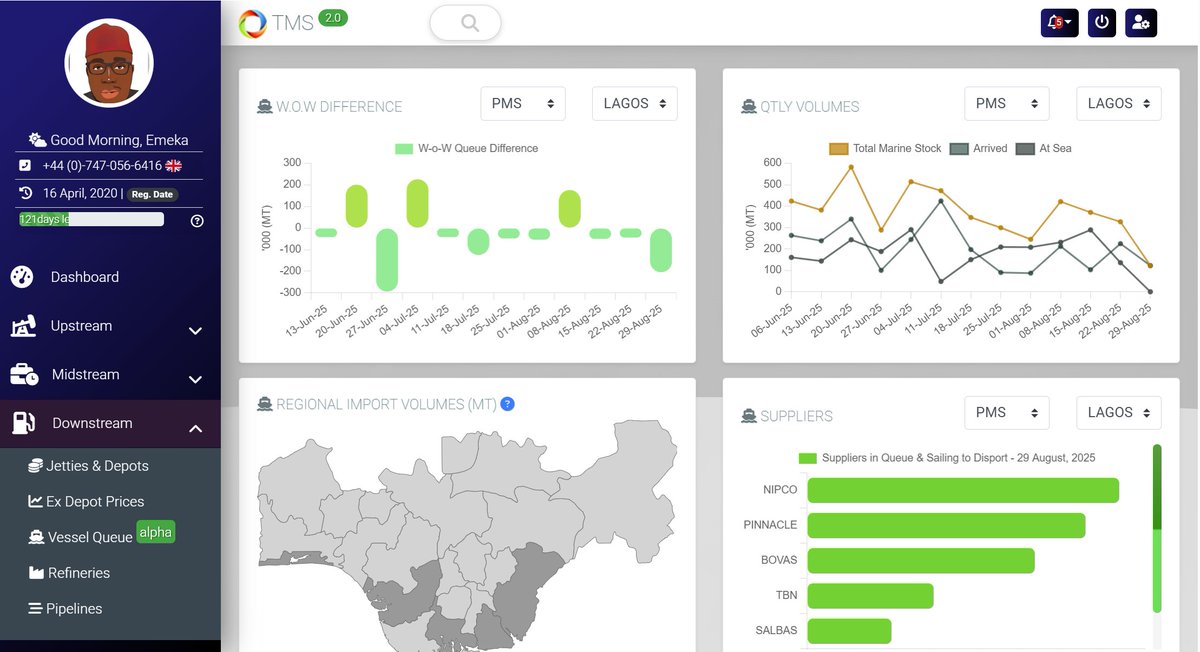Click the Upstream chevron arrow

click(196, 331)
